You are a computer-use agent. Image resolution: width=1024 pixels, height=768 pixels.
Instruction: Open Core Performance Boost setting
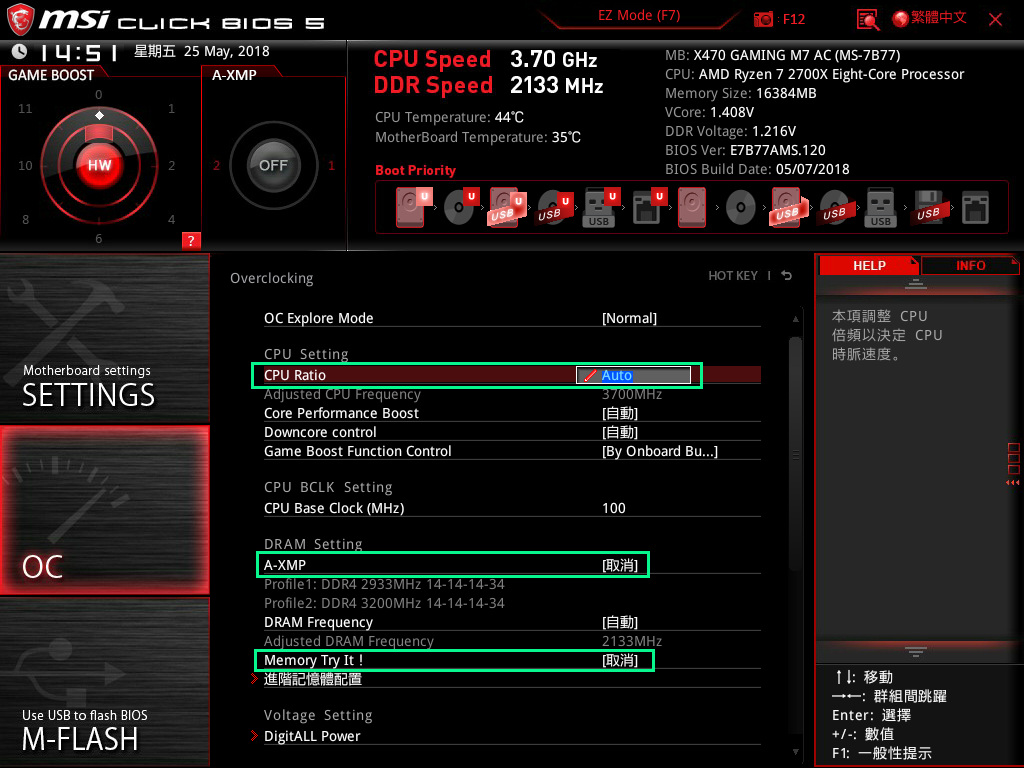(512, 413)
